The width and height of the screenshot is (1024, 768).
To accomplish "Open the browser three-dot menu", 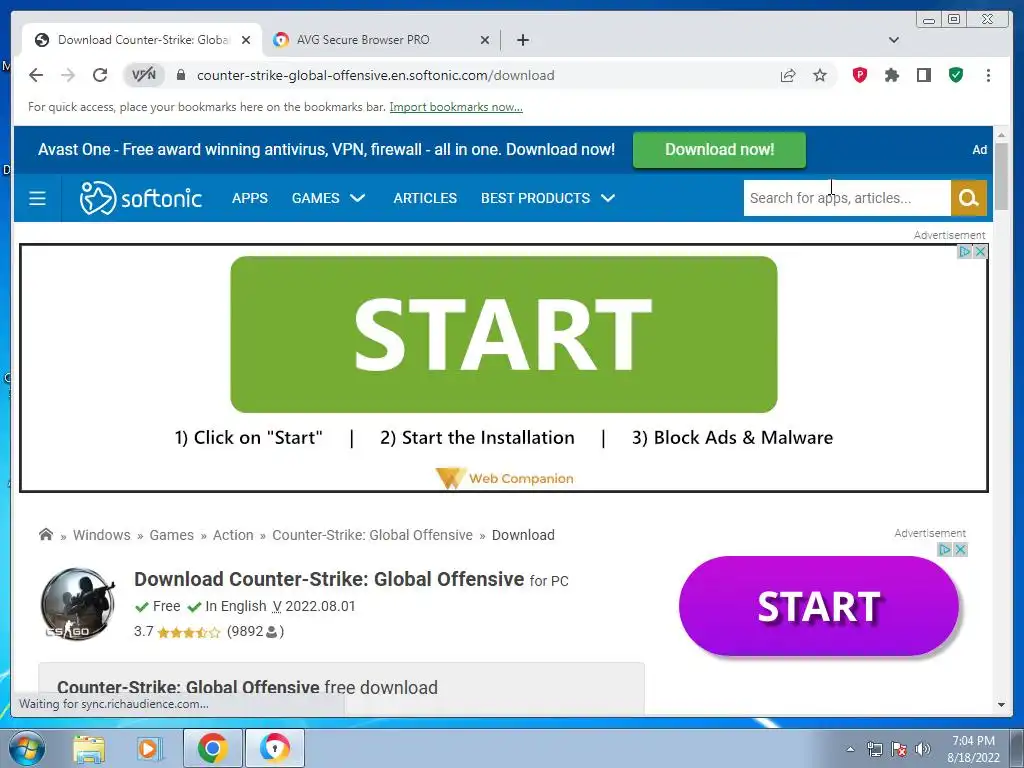I will 988,75.
